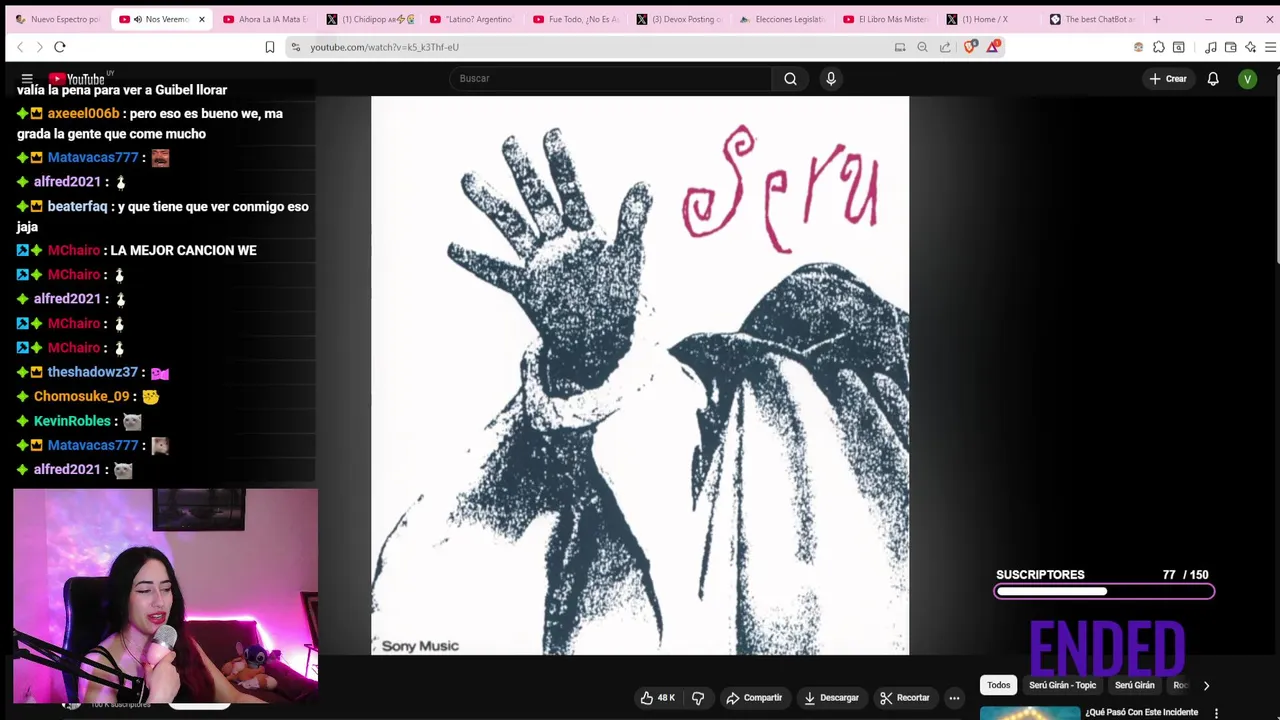Open the green V account avatar
The width and height of the screenshot is (1280, 720).
tap(1247, 78)
